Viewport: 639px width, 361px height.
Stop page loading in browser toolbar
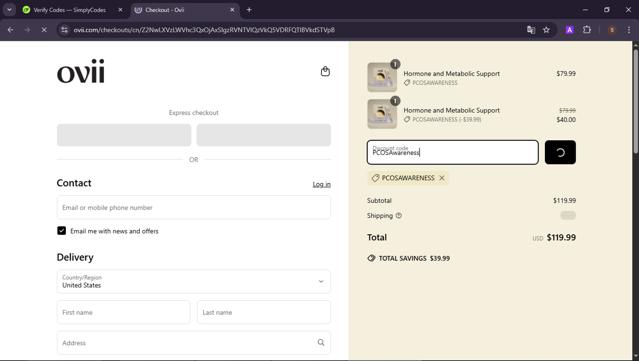point(44,30)
